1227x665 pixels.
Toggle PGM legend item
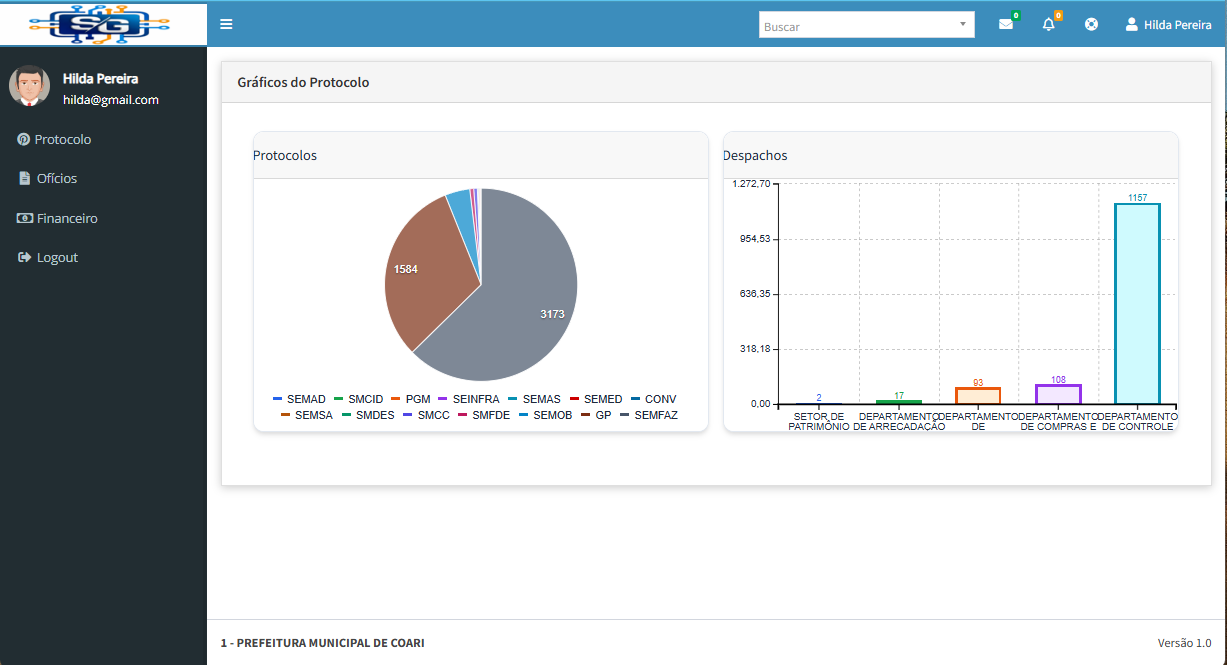(x=411, y=399)
